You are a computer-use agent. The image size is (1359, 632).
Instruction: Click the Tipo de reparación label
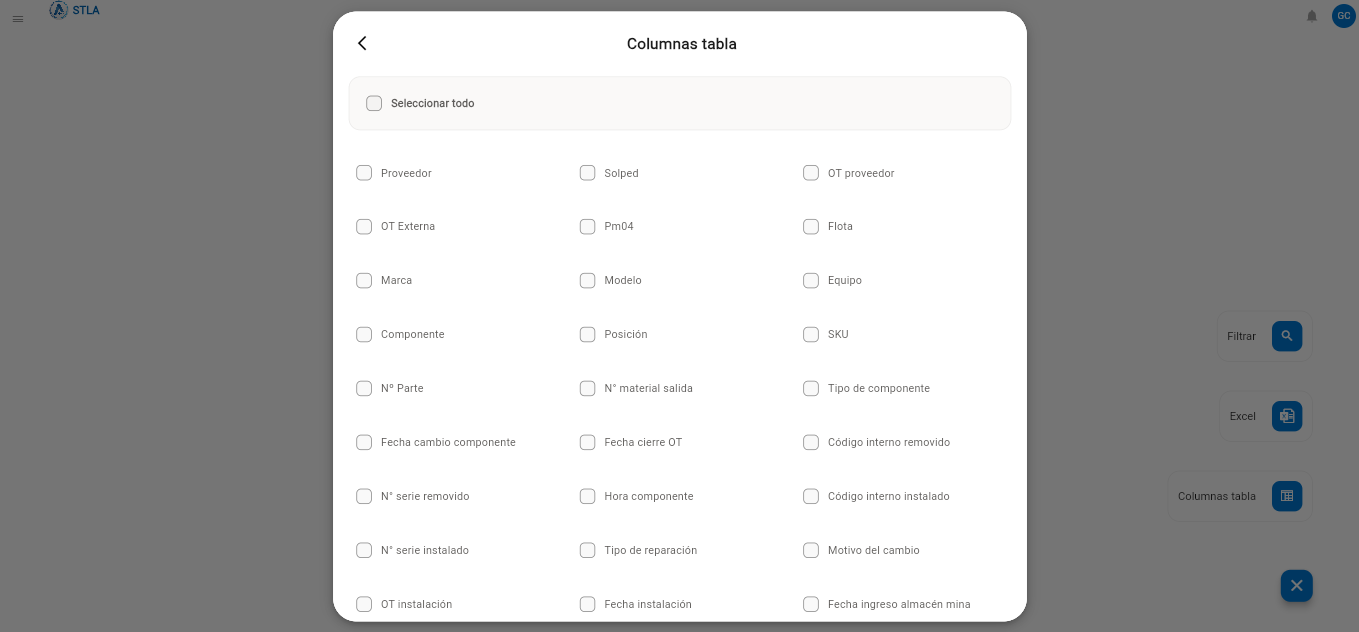651,551
